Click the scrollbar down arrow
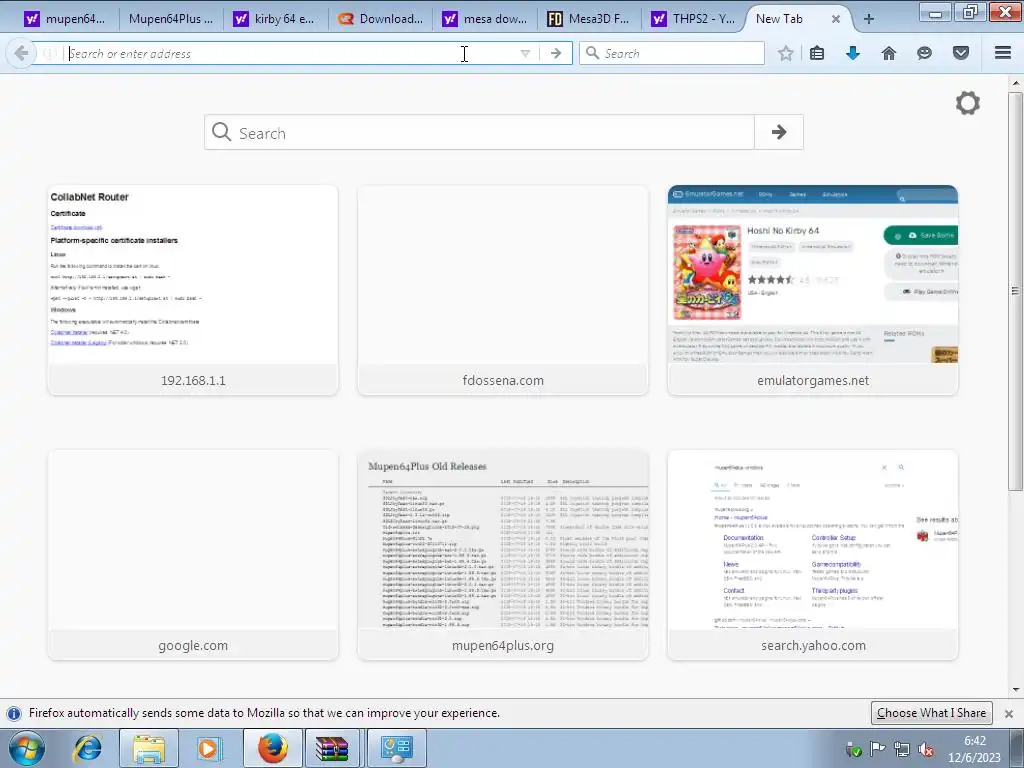Image resolution: width=1024 pixels, height=768 pixels. 1016,690
